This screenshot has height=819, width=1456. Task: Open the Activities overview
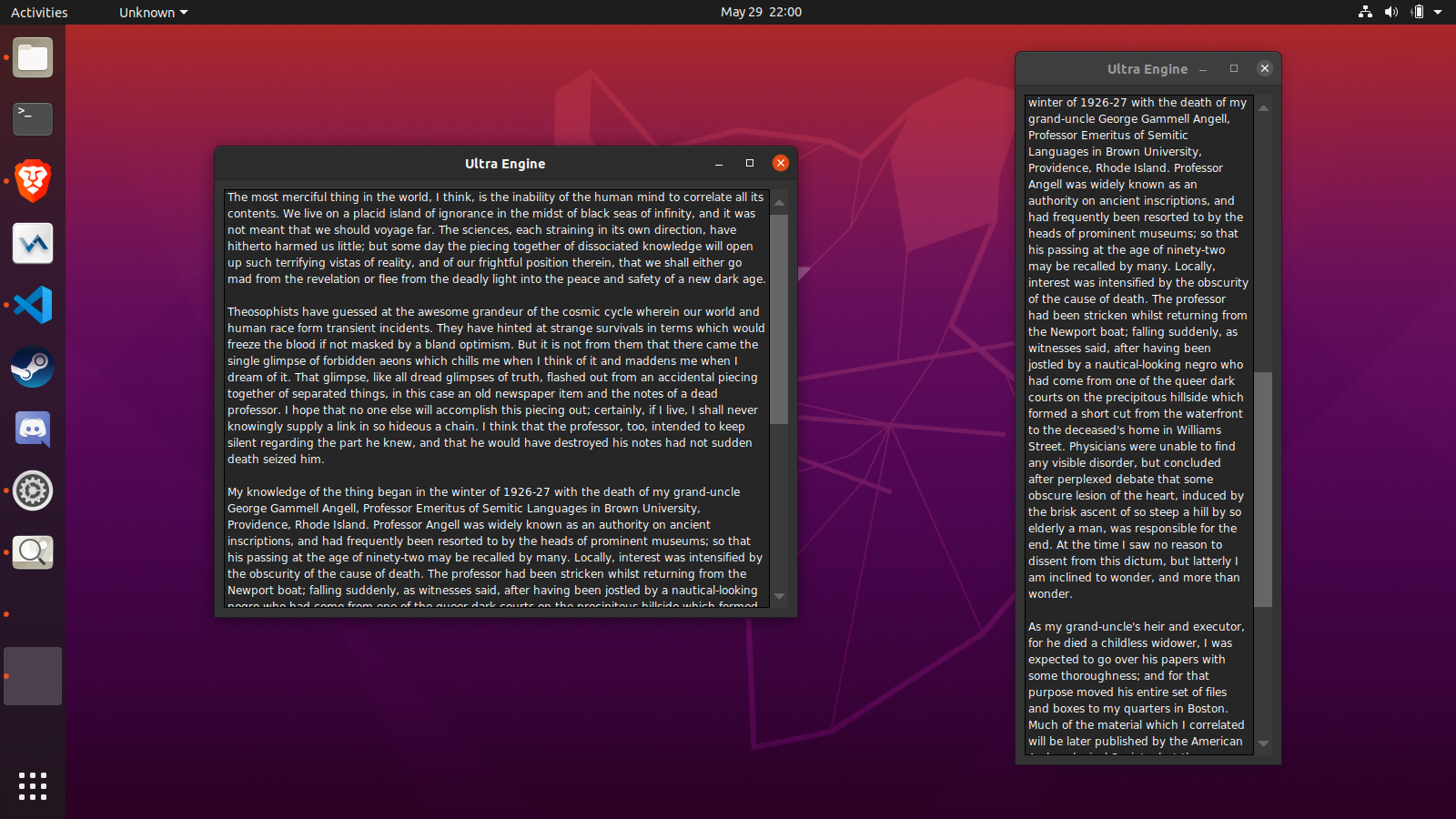click(x=39, y=13)
